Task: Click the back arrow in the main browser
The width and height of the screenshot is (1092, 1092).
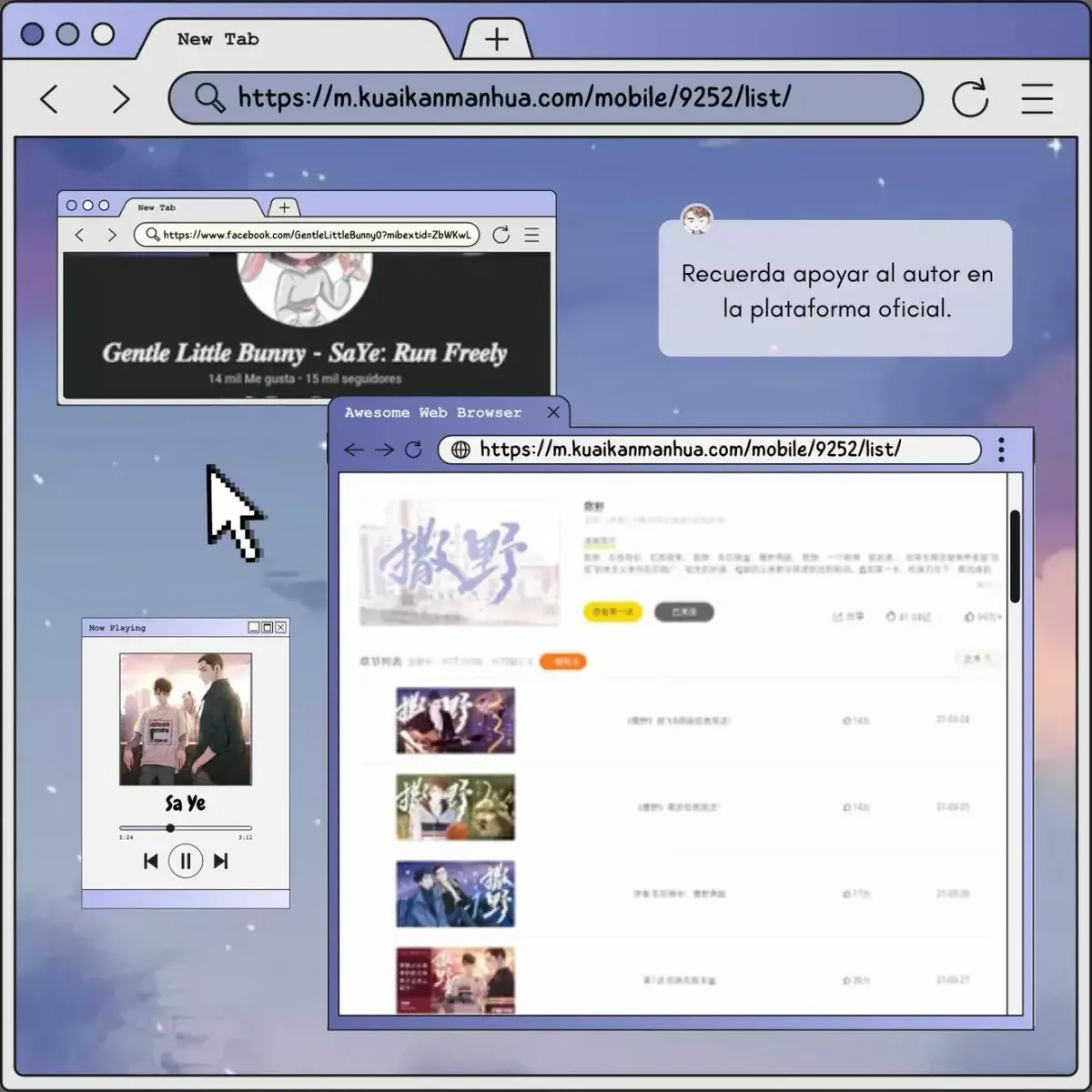Action: [x=50, y=98]
